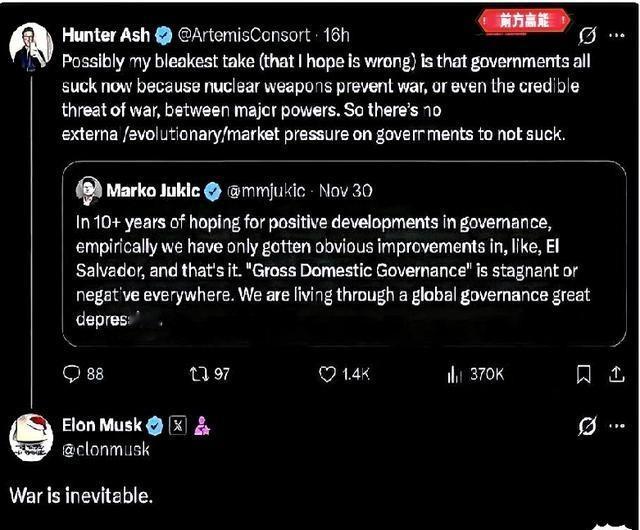The image size is (640, 530).
Task: Open Hunter Ash tweet more options
Action: click(x=618, y=35)
